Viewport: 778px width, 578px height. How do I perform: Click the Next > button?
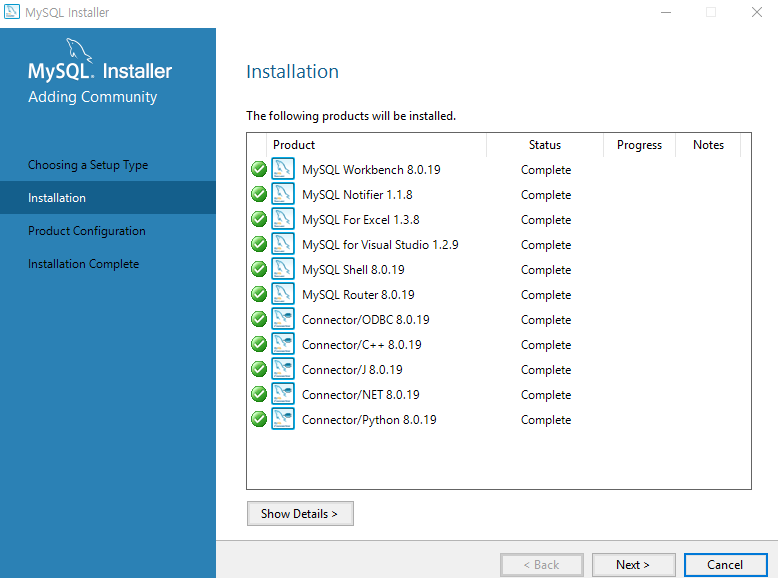point(634,565)
